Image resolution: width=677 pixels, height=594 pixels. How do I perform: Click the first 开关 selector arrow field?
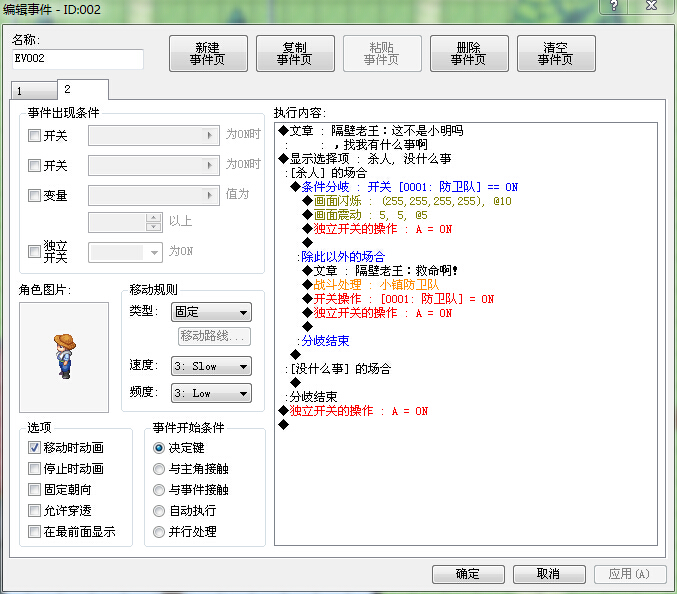(x=154, y=136)
